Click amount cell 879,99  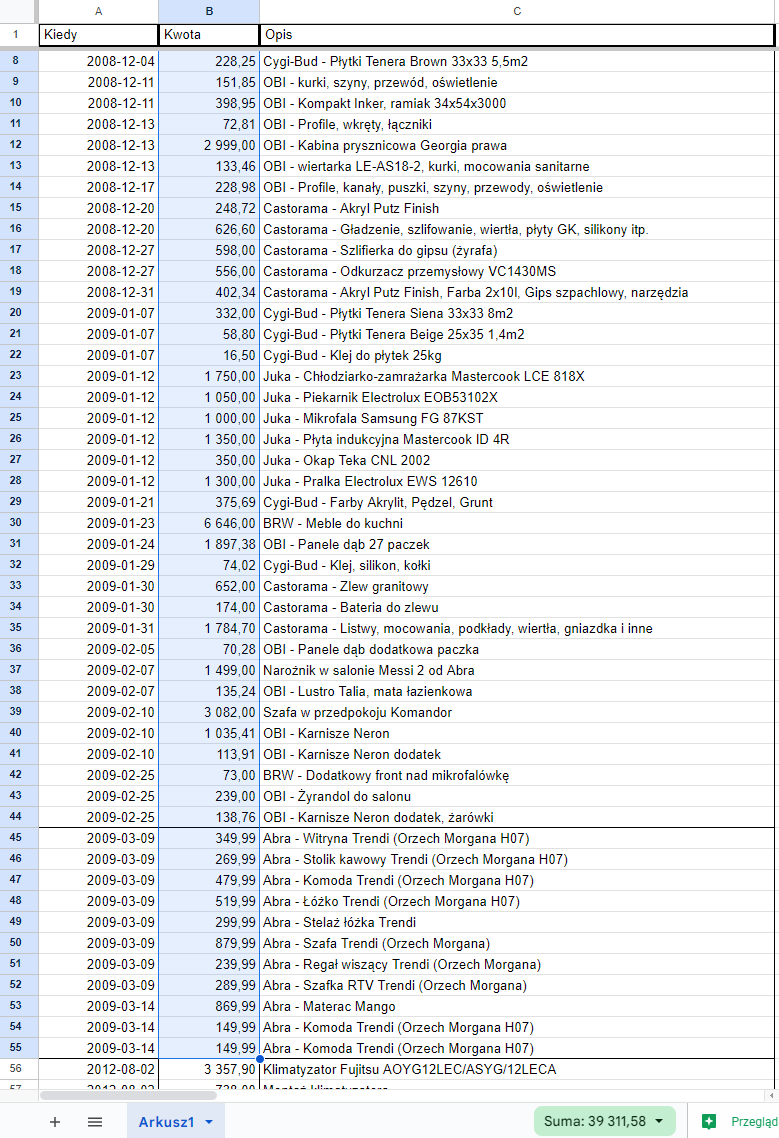coord(209,943)
